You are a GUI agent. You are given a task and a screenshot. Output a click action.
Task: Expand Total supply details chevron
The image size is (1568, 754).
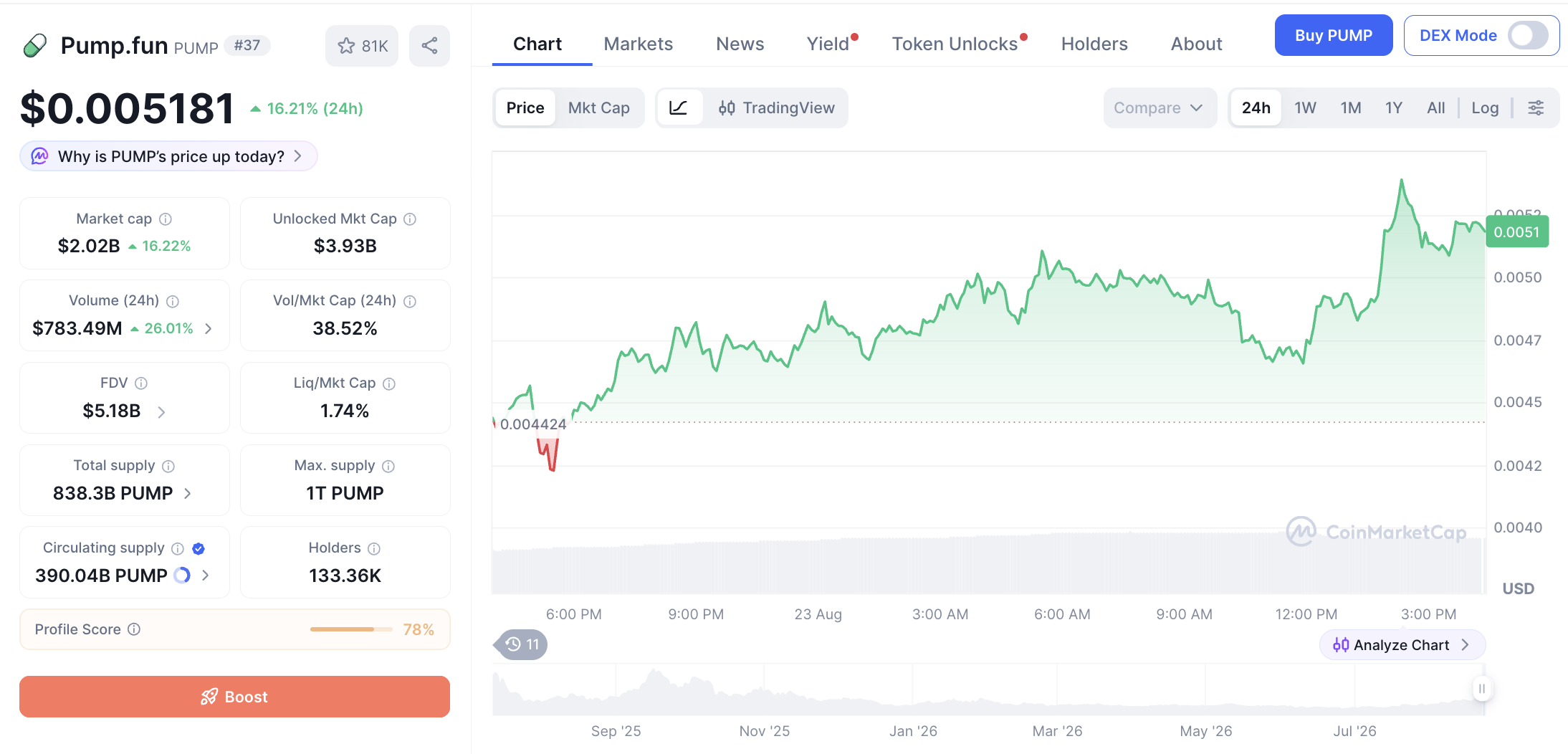pyautogui.click(x=188, y=494)
